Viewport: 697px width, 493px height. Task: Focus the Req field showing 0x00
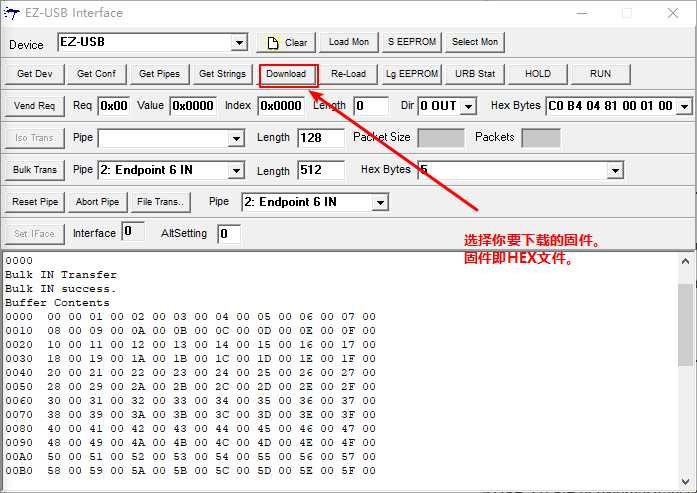[114, 106]
